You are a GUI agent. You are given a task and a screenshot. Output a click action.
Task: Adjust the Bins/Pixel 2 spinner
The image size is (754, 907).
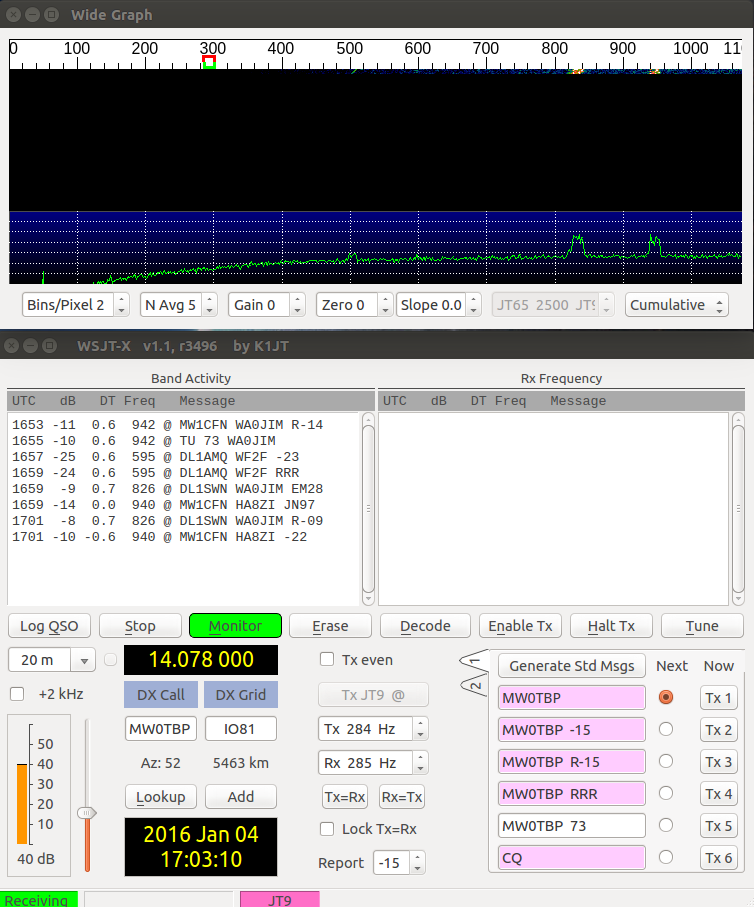pos(121,305)
